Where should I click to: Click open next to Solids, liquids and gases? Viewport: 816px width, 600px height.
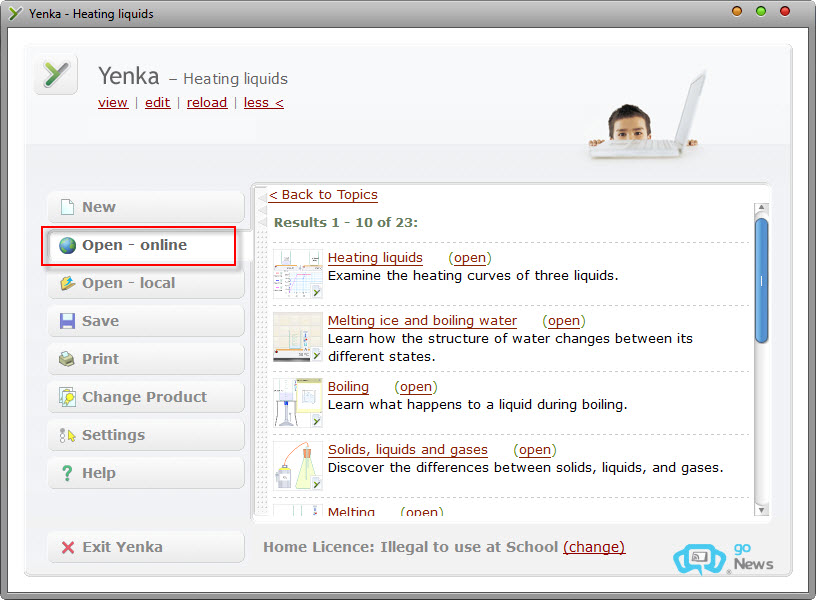(x=535, y=450)
